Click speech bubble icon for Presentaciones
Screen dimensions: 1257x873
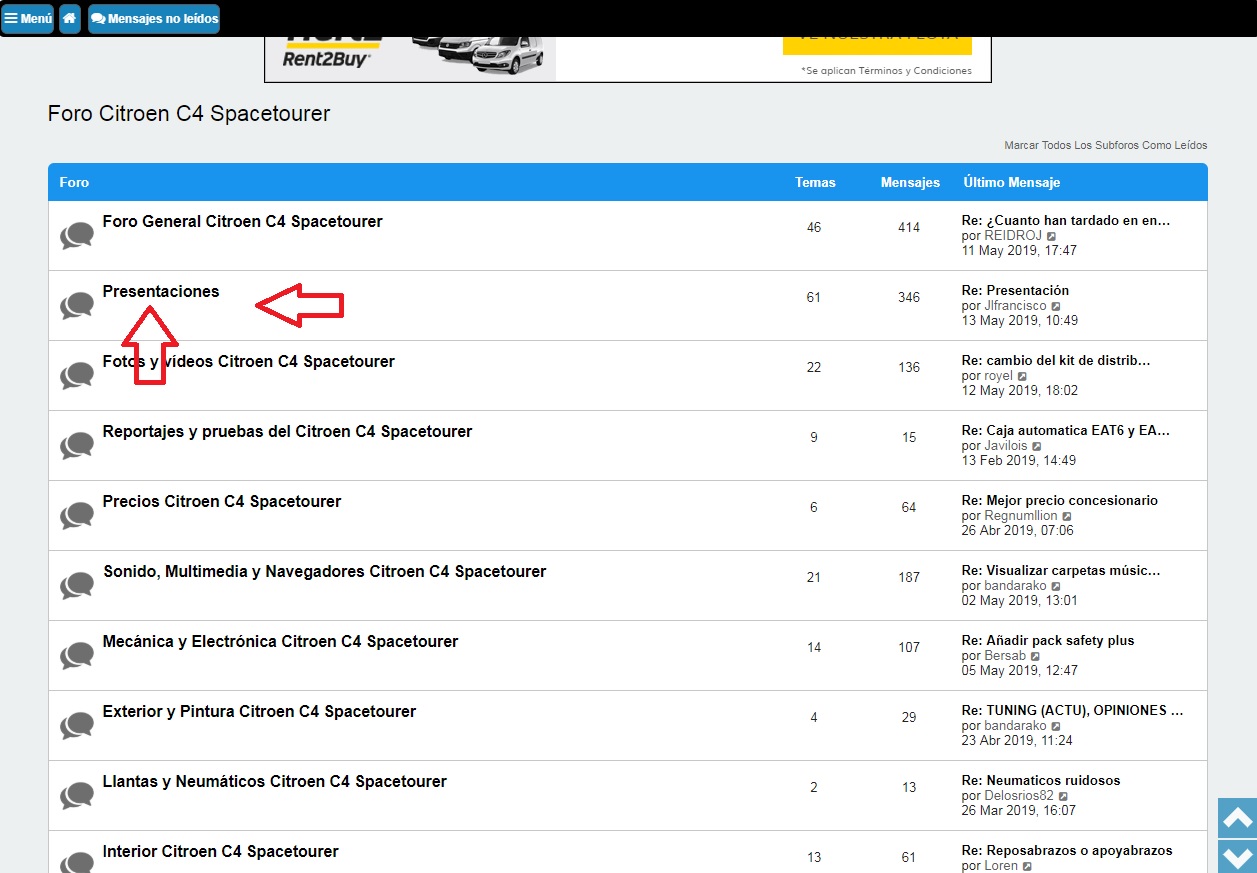tap(77, 306)
